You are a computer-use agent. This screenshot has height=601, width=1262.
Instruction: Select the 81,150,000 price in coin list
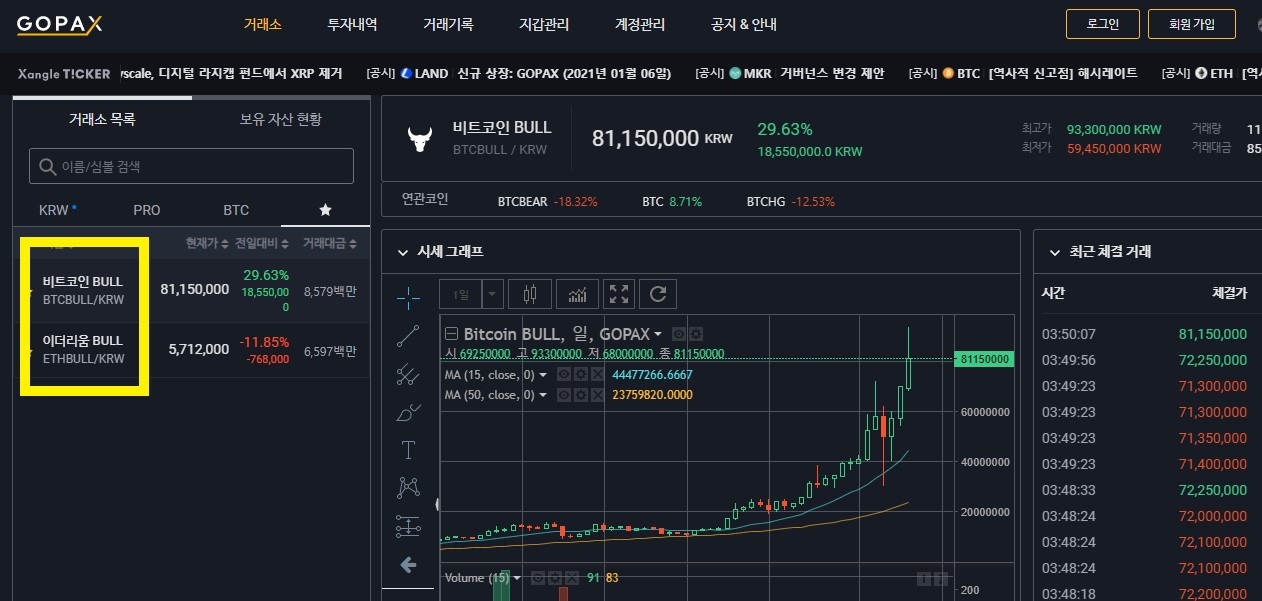point(195,289)
